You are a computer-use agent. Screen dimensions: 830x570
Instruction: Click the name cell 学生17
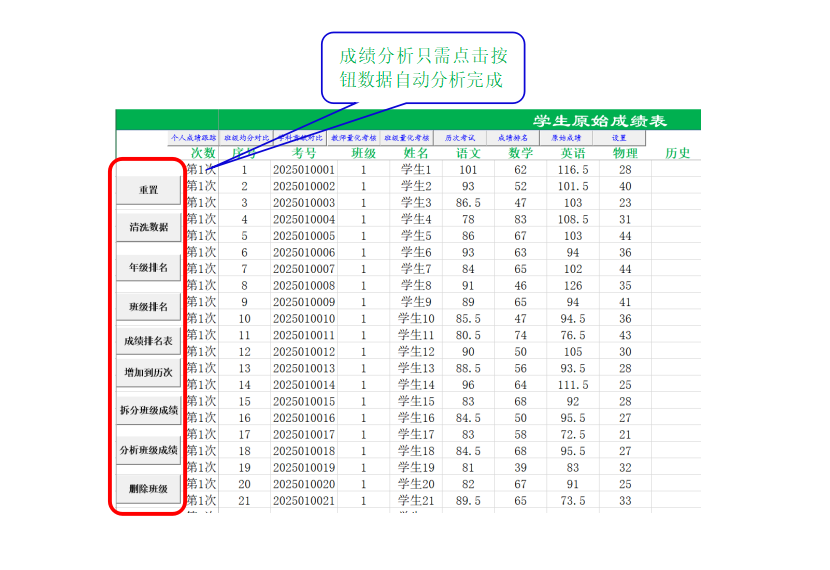pos(416,435)
